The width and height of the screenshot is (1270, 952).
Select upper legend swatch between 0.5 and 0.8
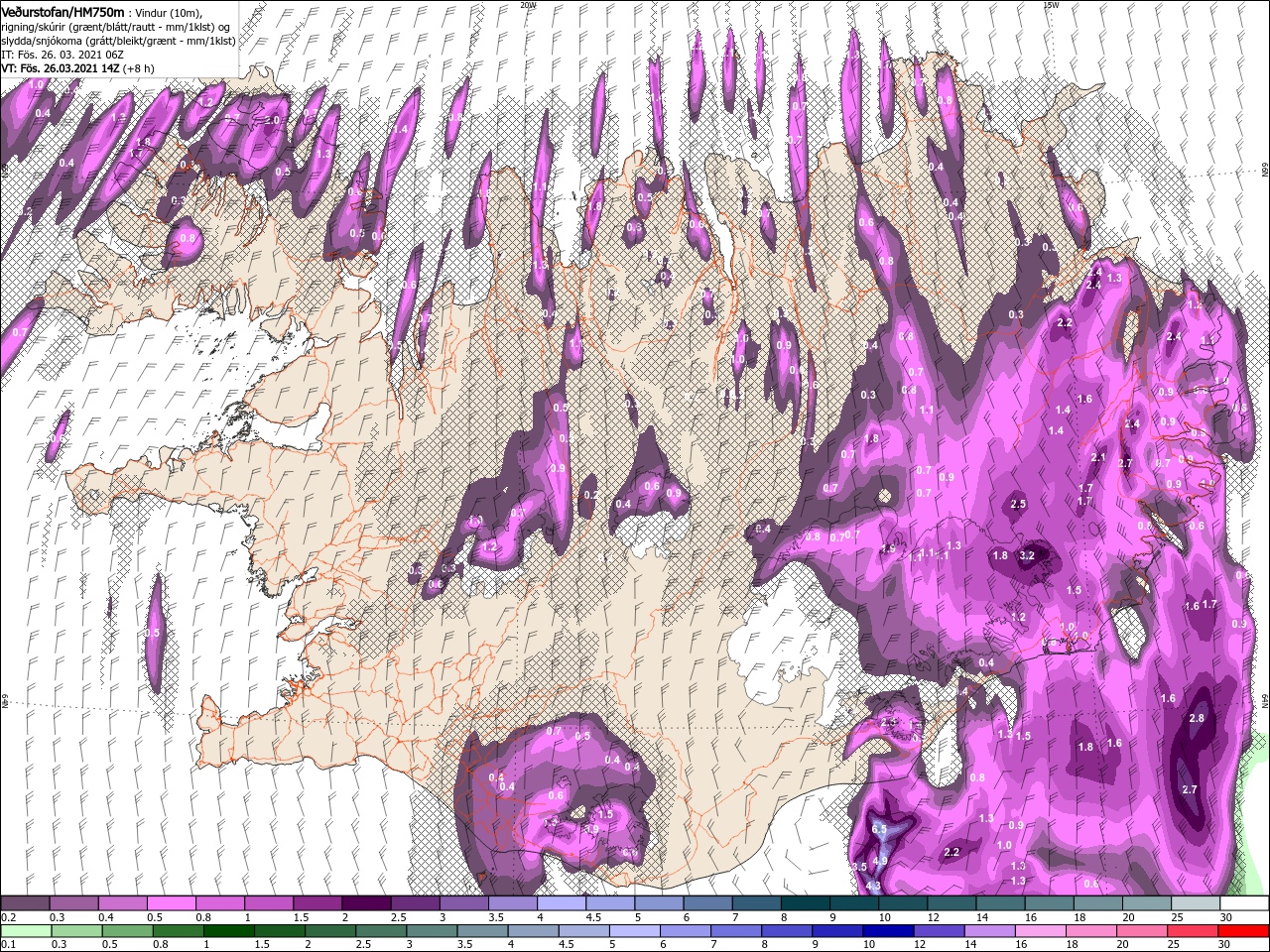171,903
